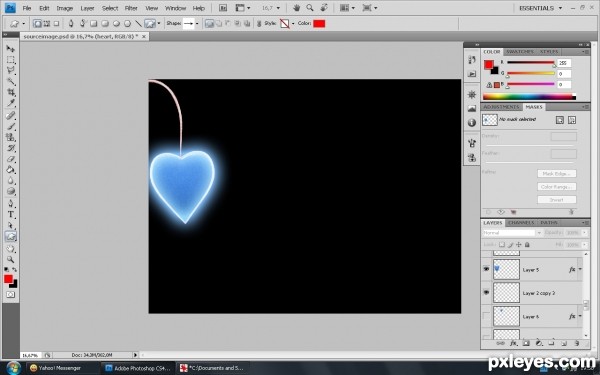600x375 pixels.
Task: Select the Hand tool in toolbox
Action: coord(10,249)
